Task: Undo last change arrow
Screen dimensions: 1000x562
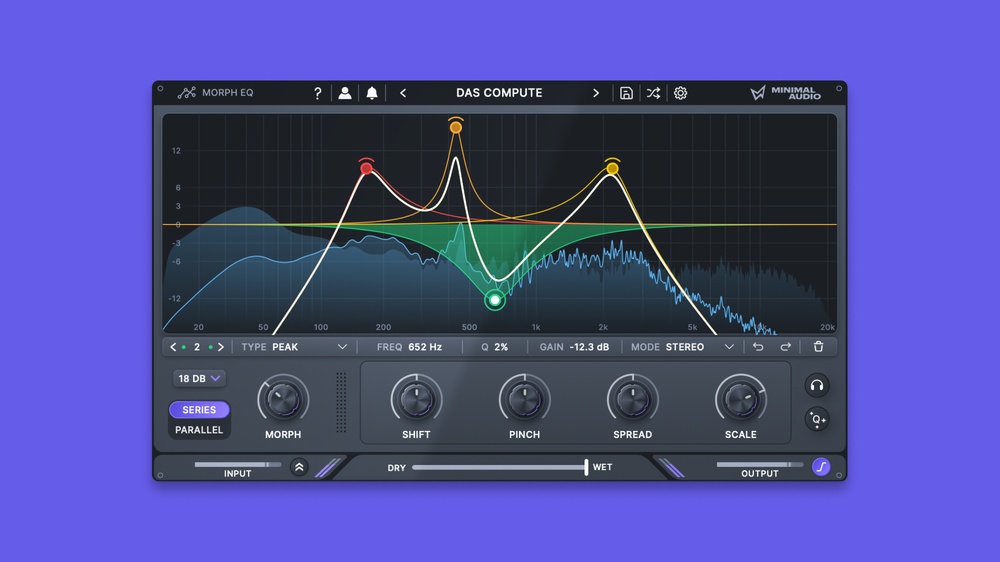Action: [x=758, y=346]
